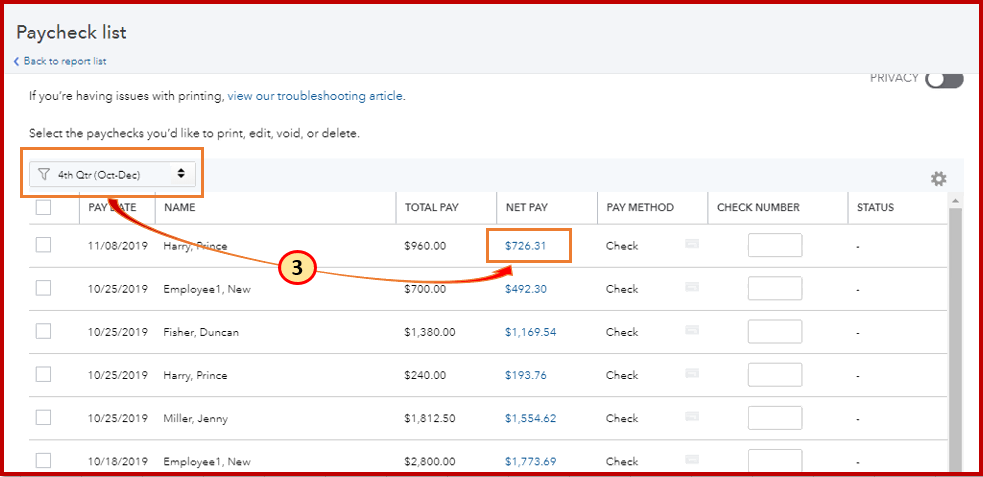
Task: Toggle the Privacy switch
Action: tap(944, 79)
